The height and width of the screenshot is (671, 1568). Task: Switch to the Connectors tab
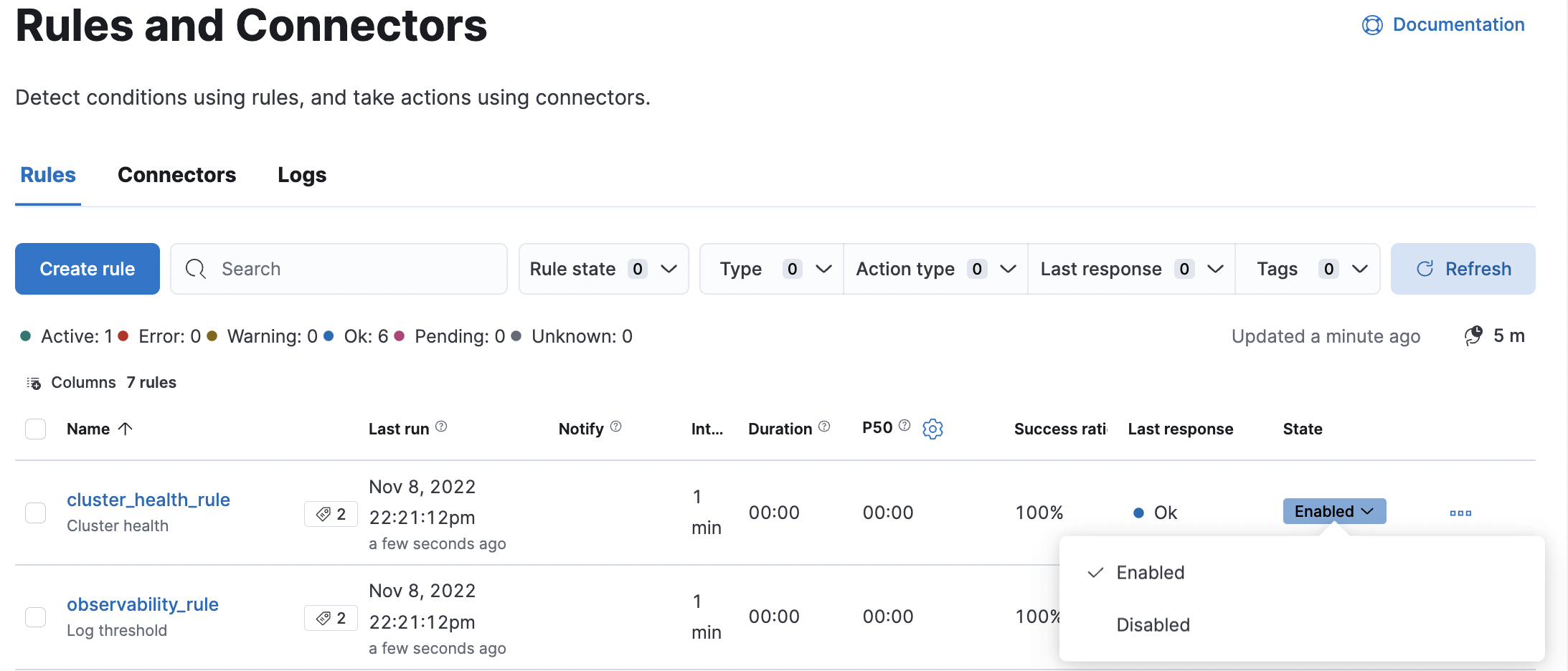point(176,175)
